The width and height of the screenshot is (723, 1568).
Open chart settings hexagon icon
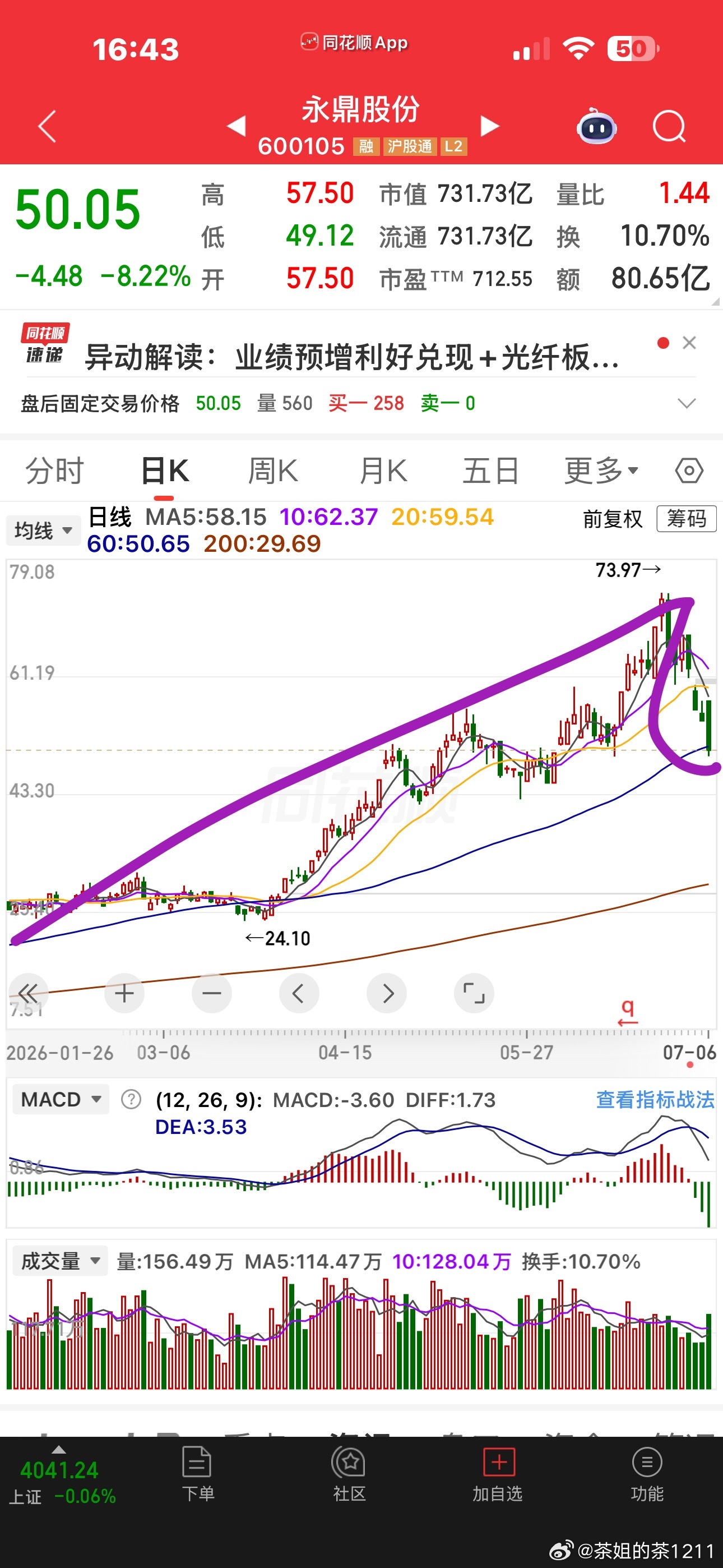[689, 471]
